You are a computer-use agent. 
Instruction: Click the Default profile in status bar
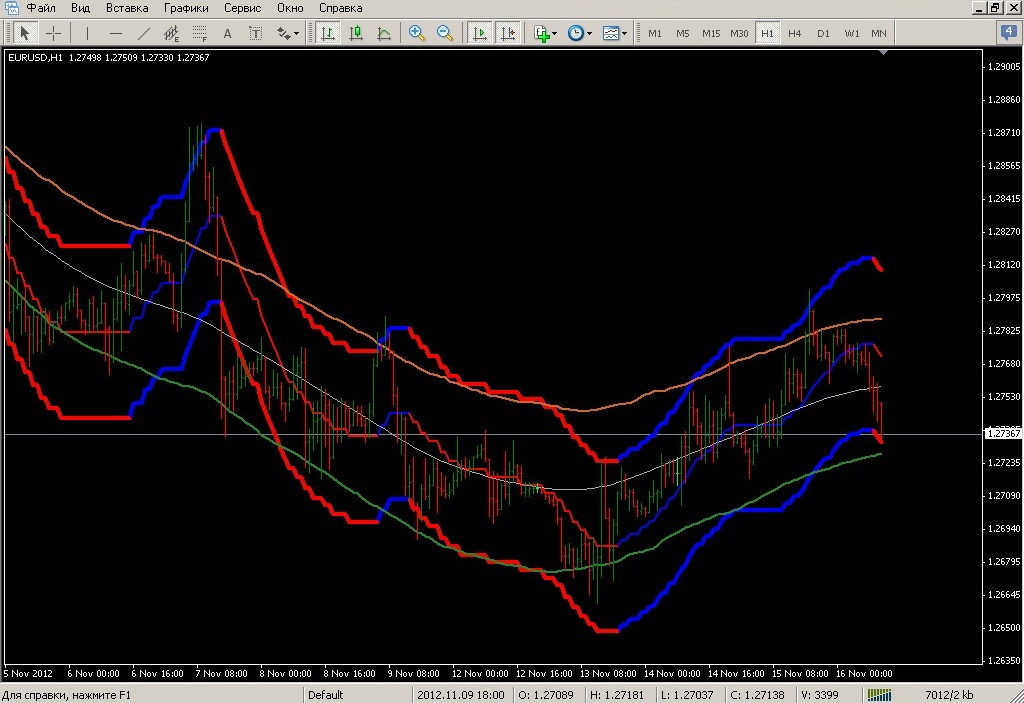click(x=325, y=695)
